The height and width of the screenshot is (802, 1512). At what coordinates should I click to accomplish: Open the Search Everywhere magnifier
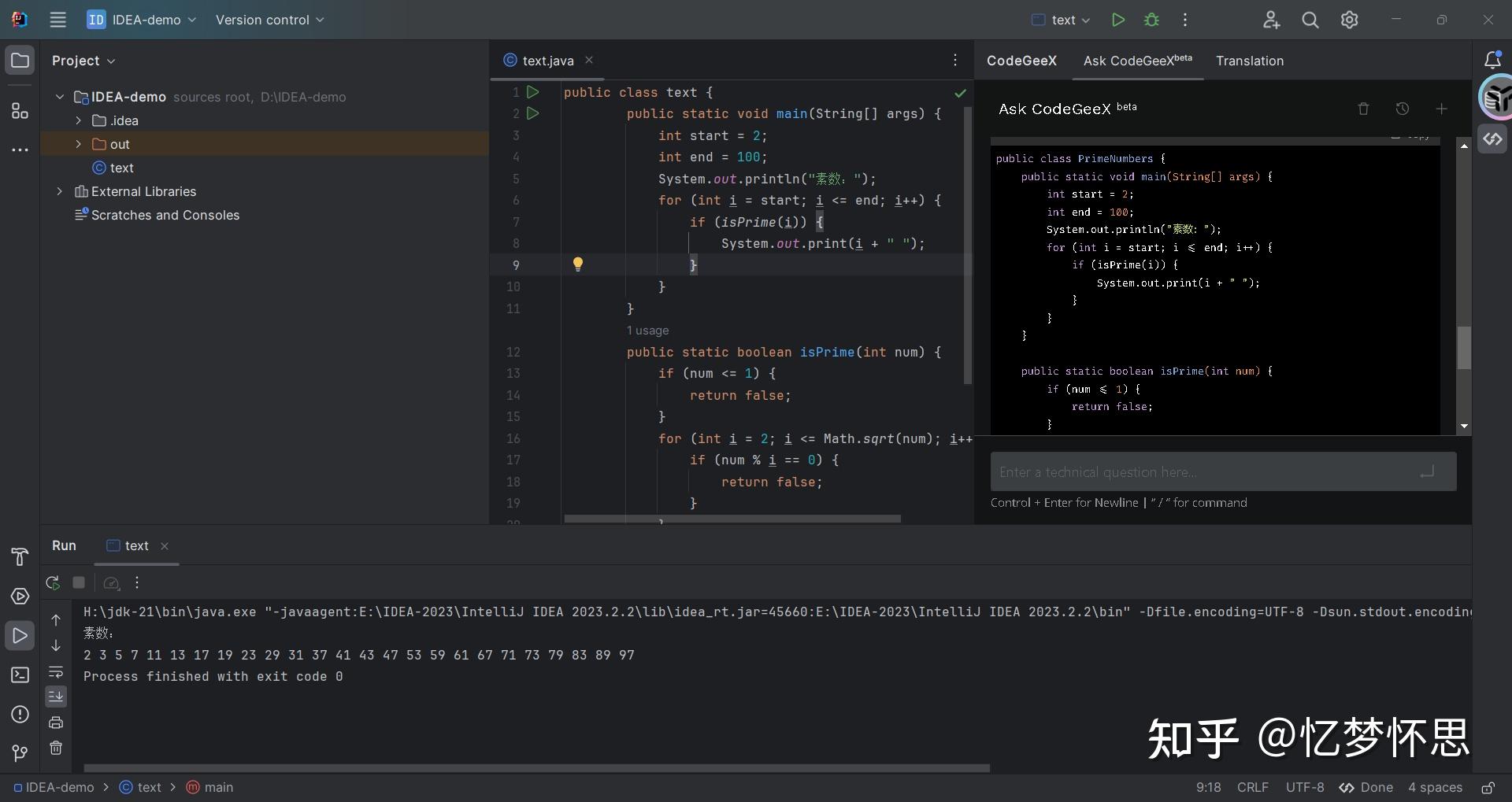click(1310, 20)
